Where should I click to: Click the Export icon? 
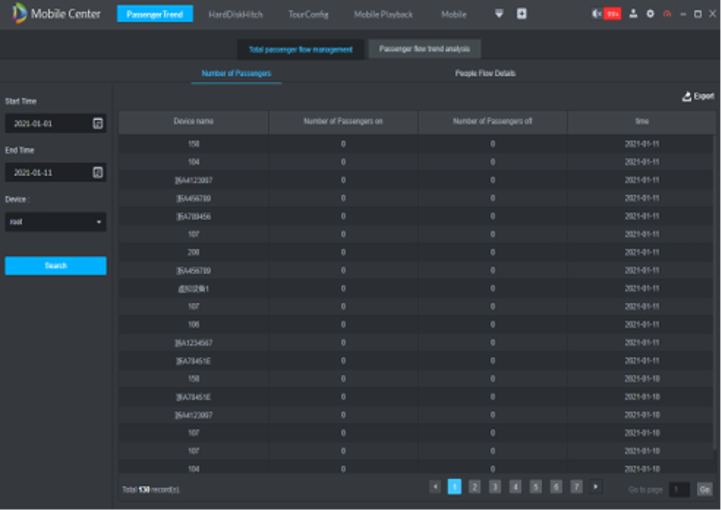687,96
